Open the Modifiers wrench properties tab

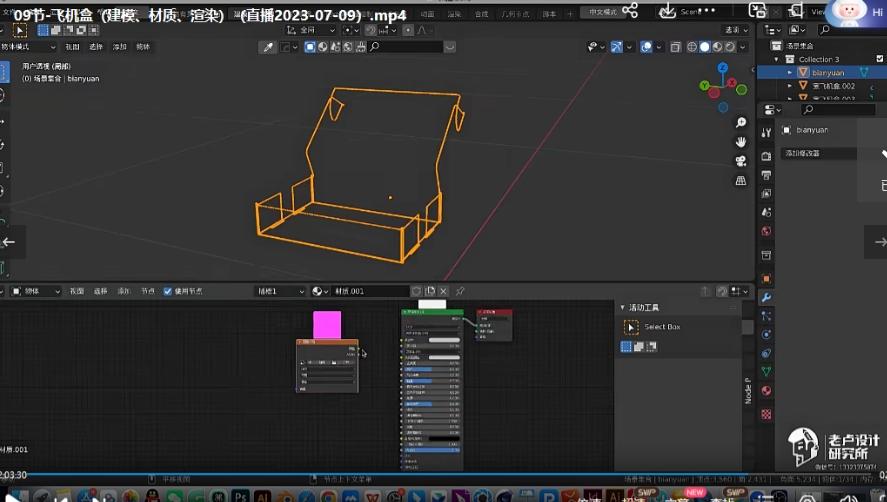(766, 298)
